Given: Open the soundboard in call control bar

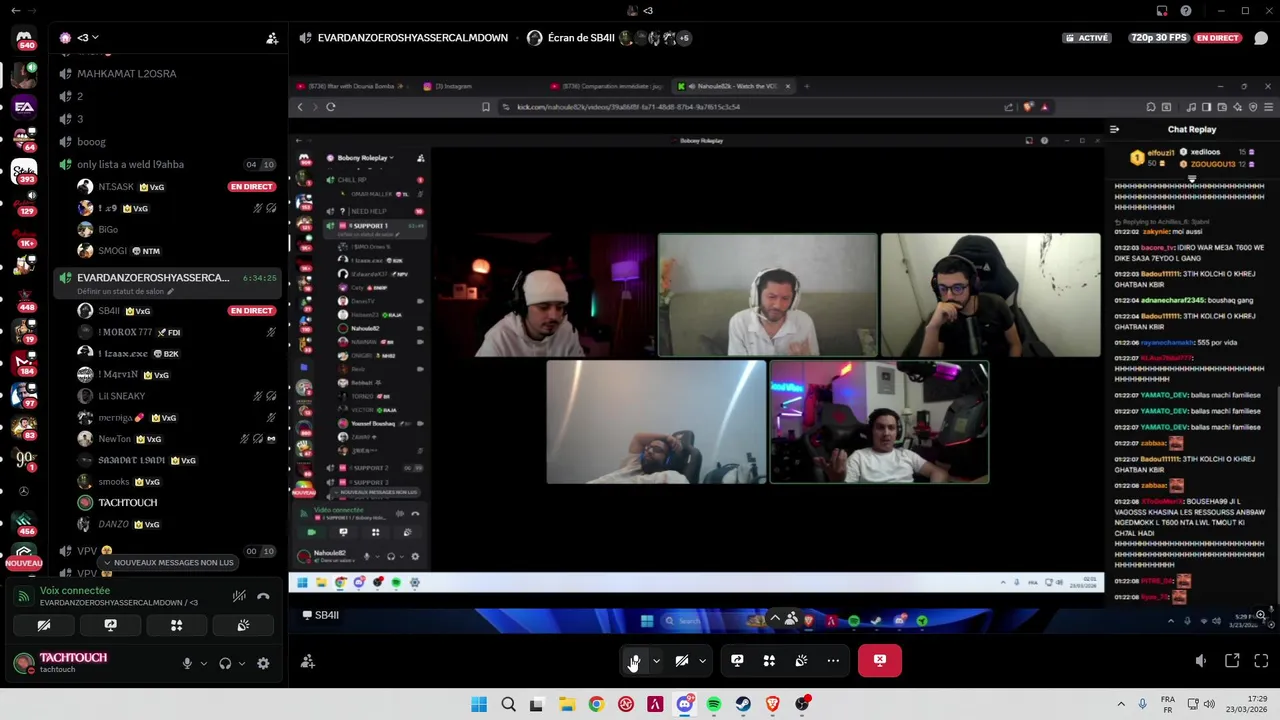Looking at the screenshot, I should [801, 660].
